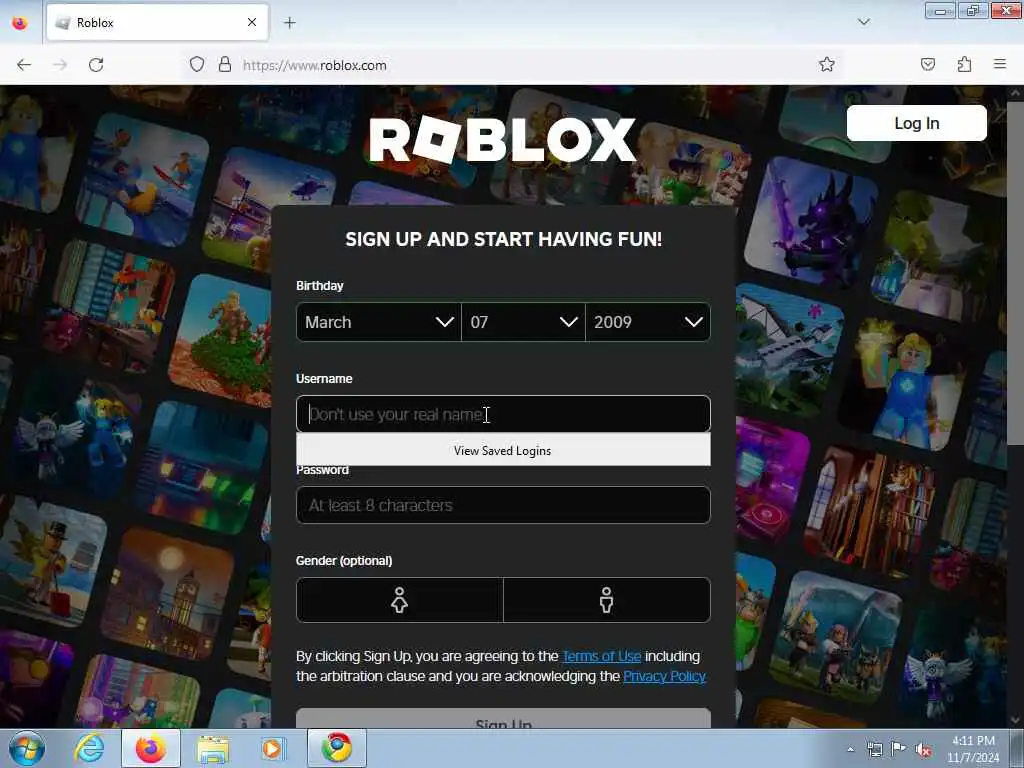Reload the Roblox page
This screenshot has height=768, width=1024.
(96, 65)
